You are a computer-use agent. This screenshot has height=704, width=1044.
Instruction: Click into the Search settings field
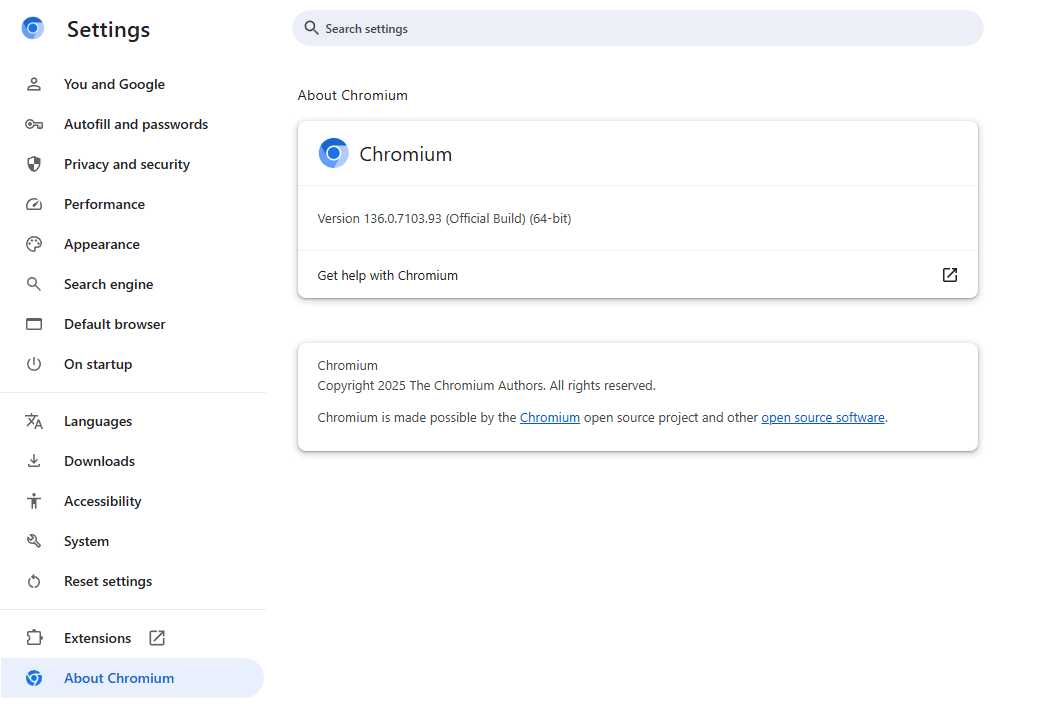point(640,29)
